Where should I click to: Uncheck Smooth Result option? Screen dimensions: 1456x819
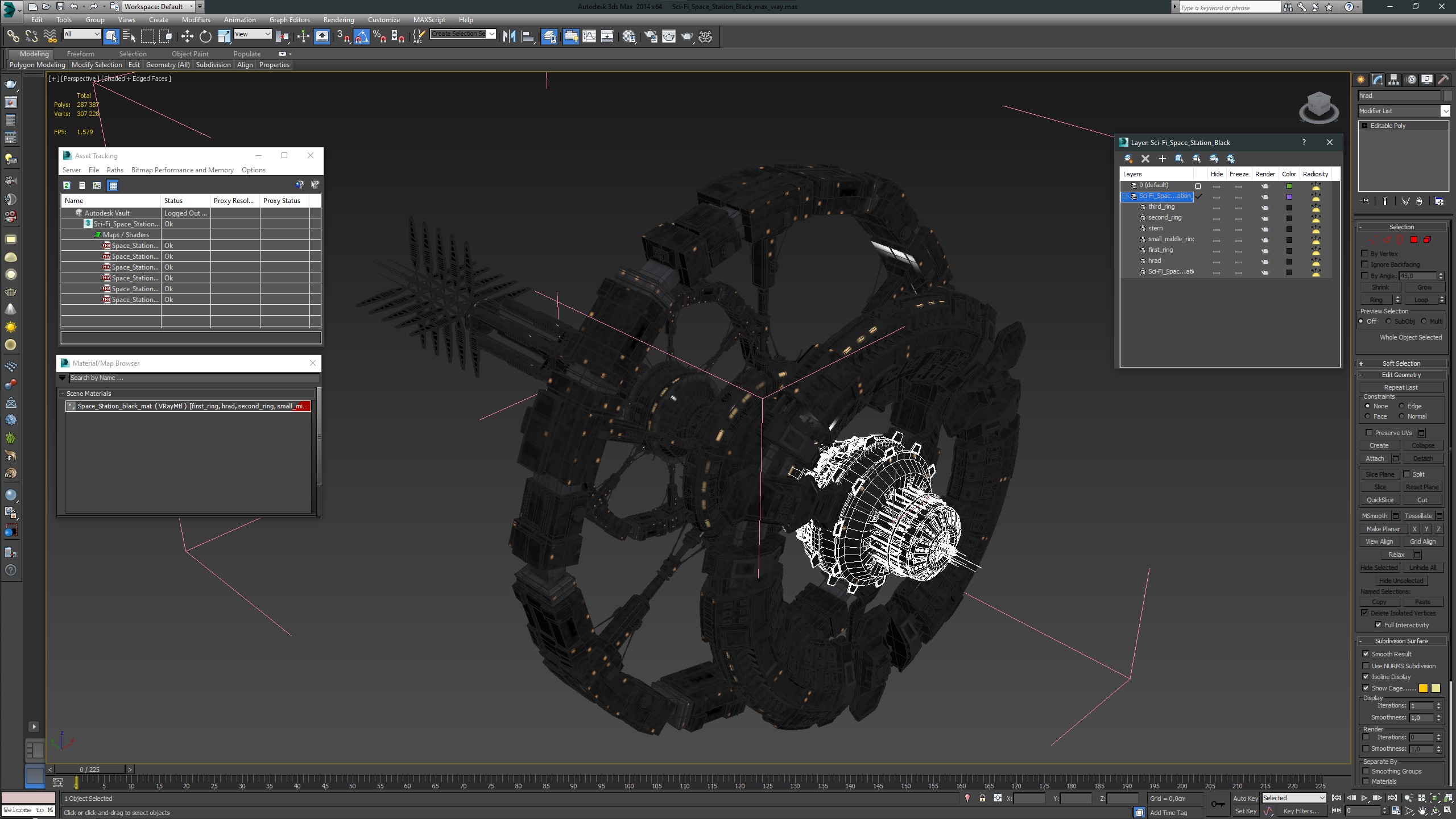point(1366,654)
